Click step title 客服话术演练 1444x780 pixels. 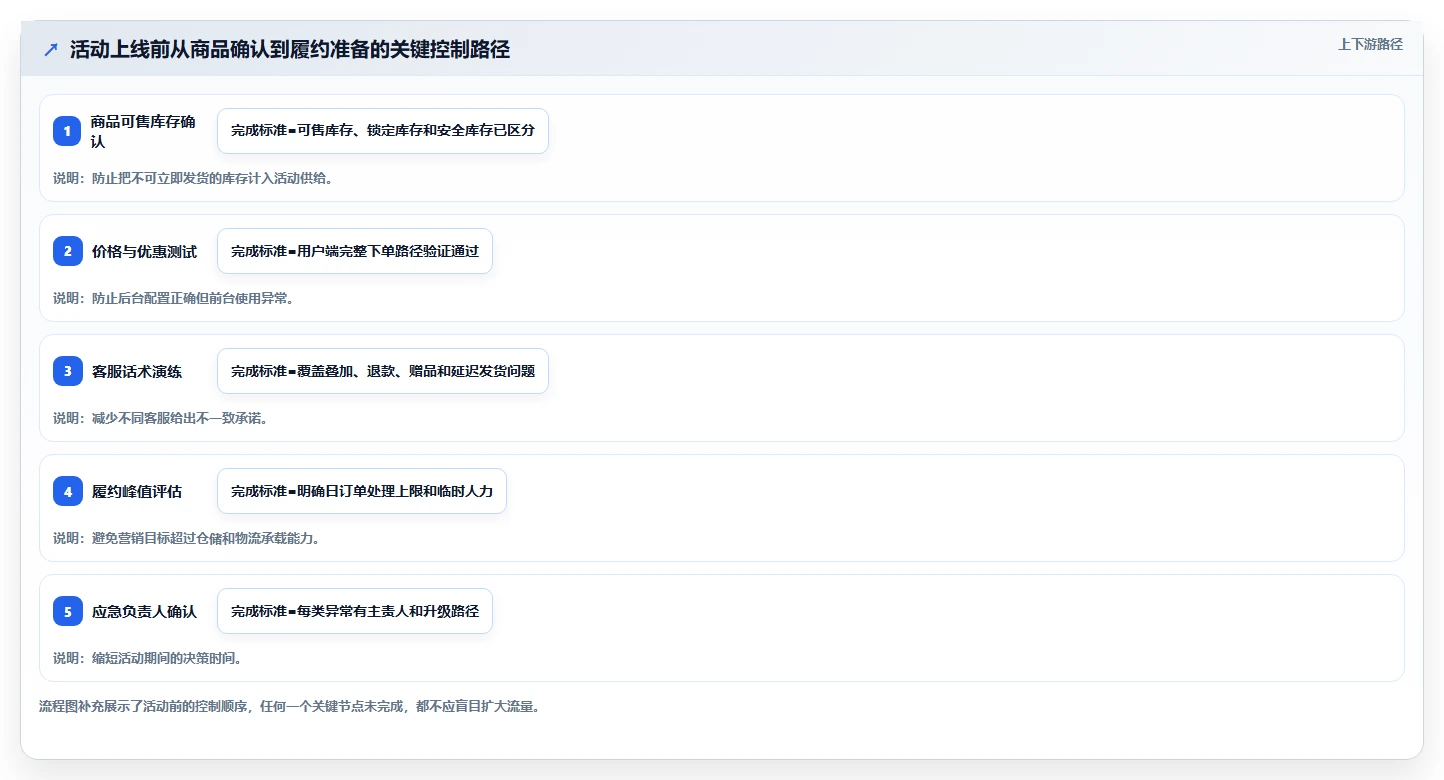(137, 371)
